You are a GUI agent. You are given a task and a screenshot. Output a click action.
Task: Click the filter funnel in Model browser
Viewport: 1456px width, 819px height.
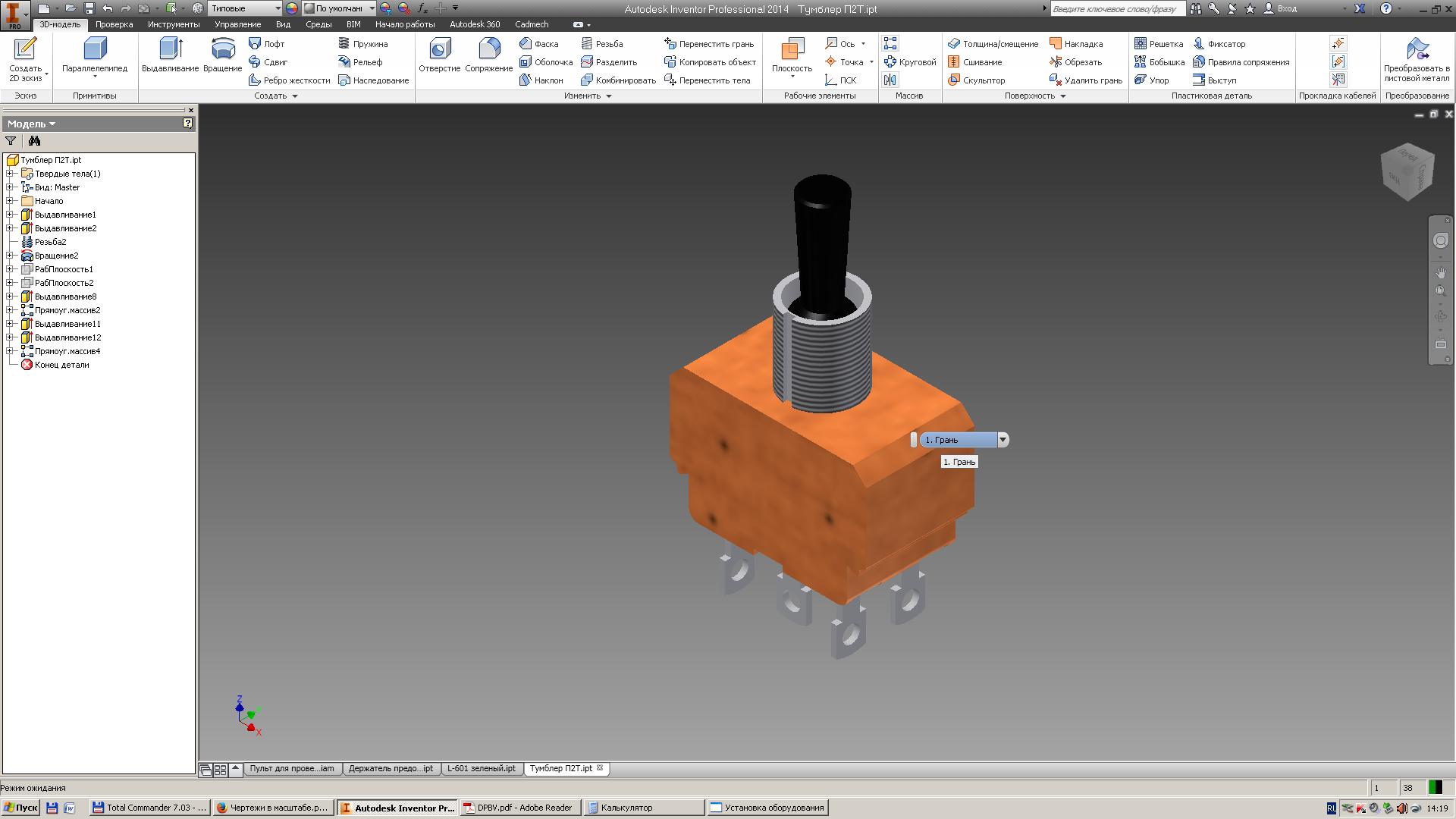11,141
